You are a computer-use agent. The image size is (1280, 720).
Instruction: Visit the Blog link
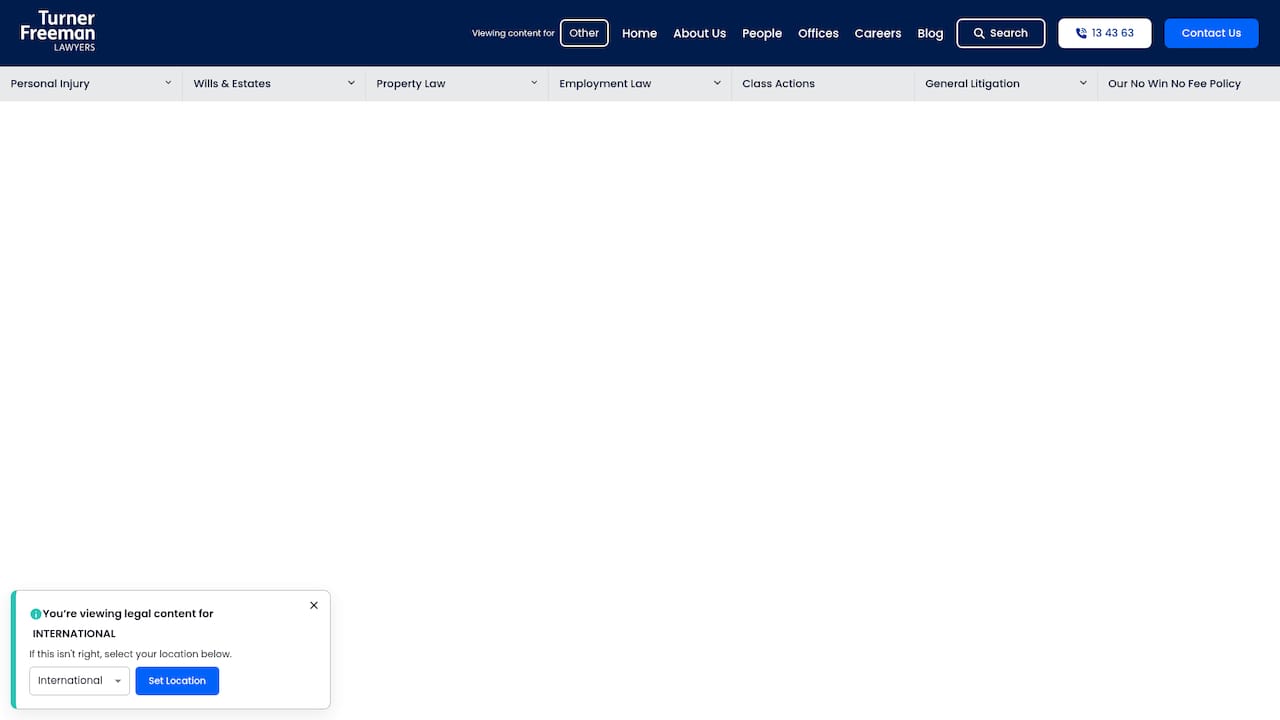(930, 33)
